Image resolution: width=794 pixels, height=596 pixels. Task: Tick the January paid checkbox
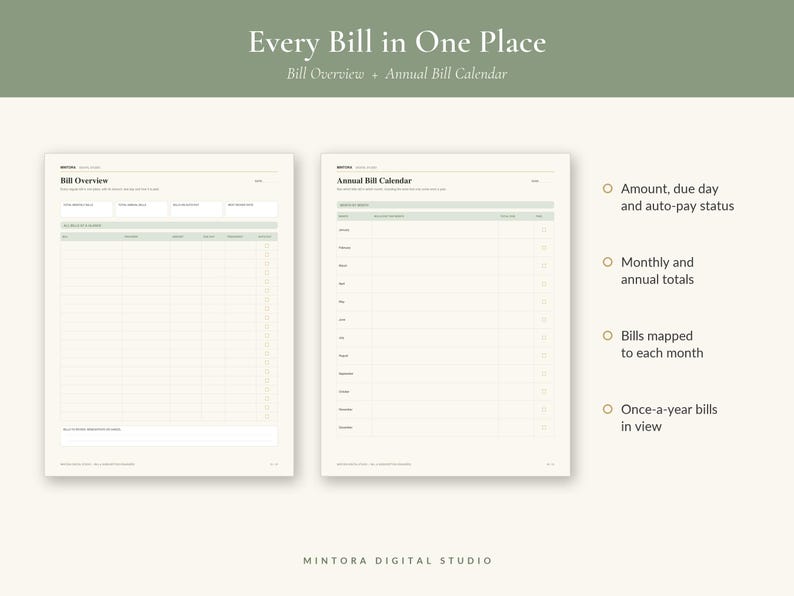click(544, 230)
